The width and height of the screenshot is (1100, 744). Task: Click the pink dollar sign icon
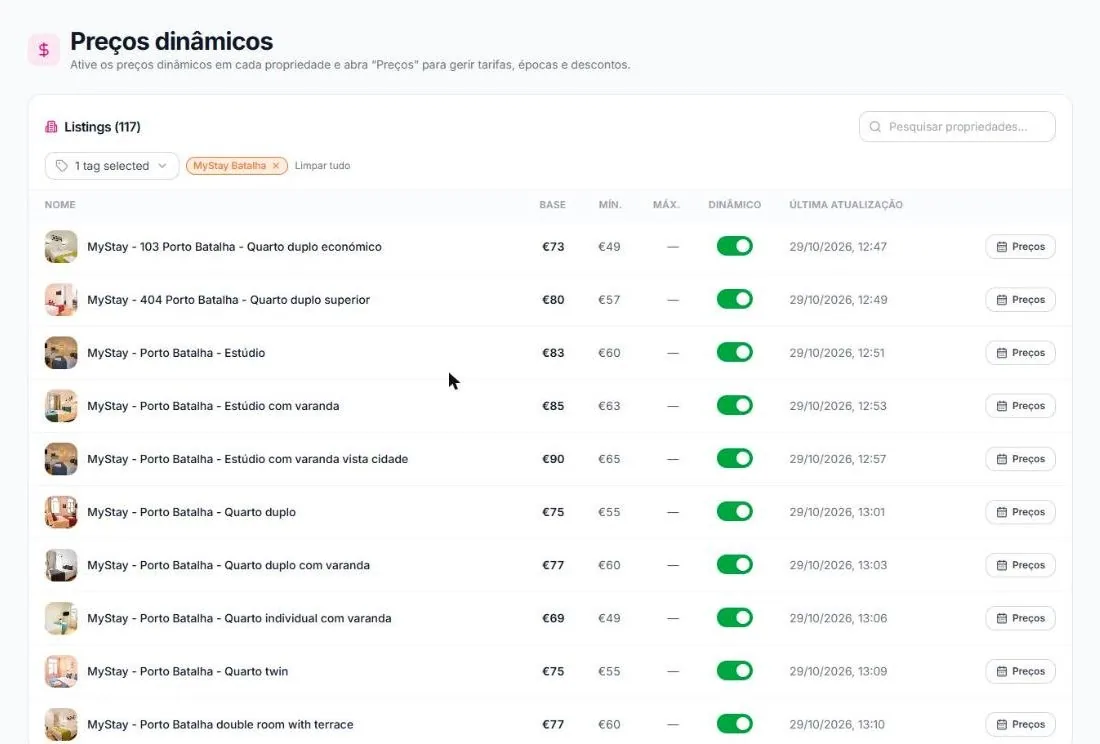pyautogui.click(x=43, y=50)
